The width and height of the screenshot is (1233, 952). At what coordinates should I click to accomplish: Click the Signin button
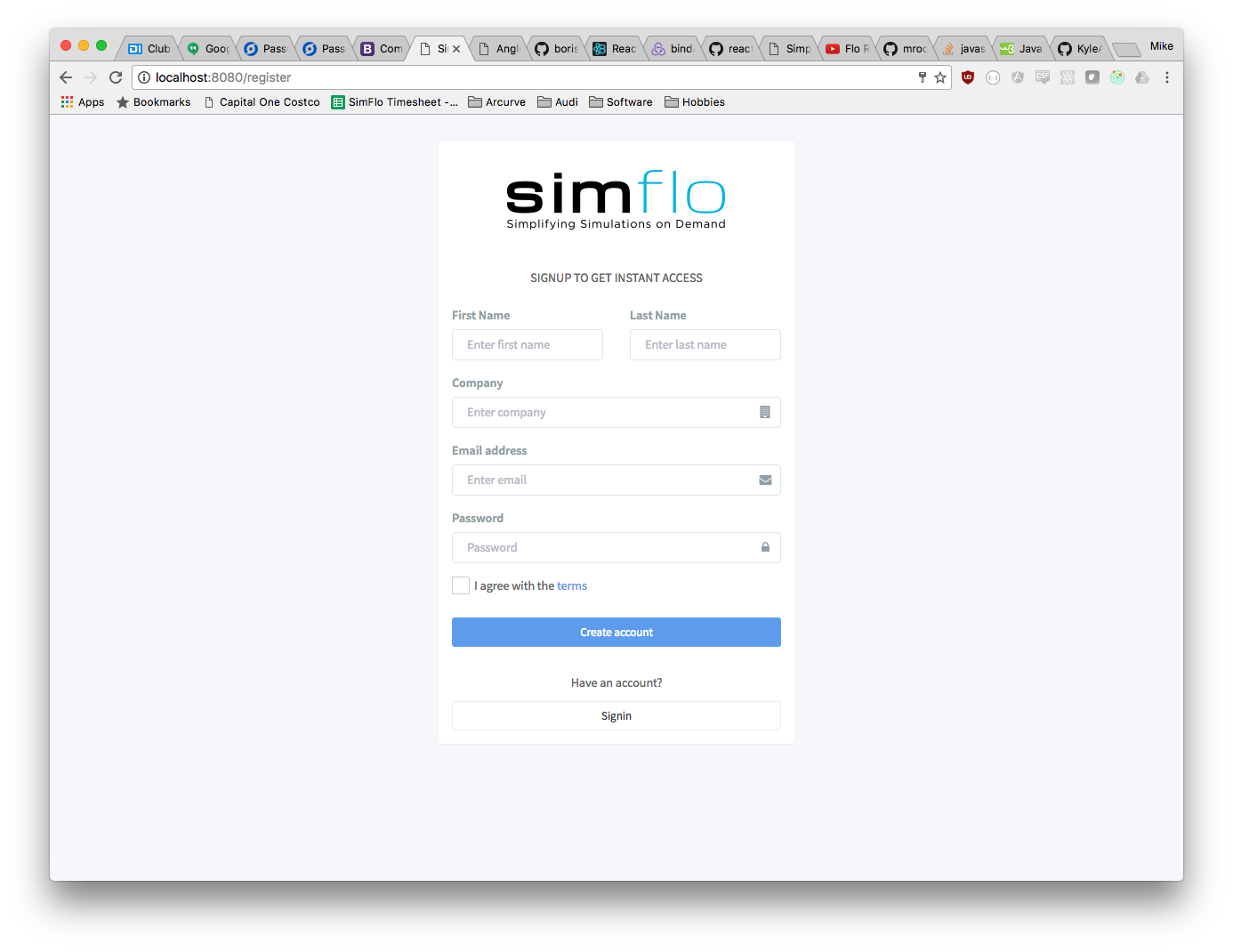pyautogui.click(x=616, y=716)
